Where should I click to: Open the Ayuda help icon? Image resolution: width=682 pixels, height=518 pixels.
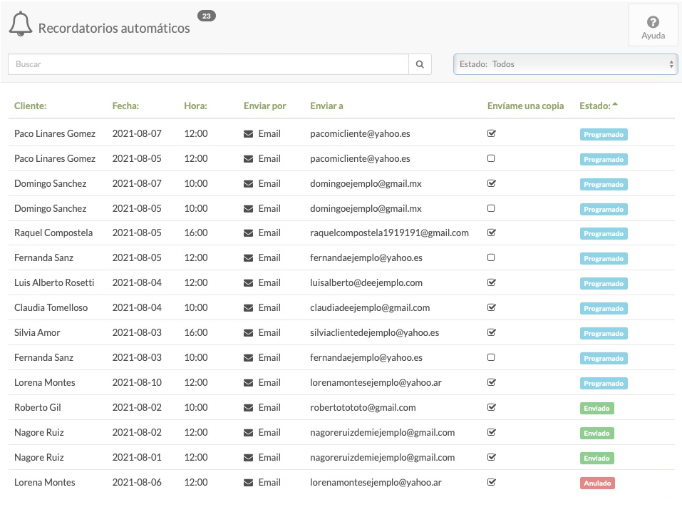(x=652, y=27)
